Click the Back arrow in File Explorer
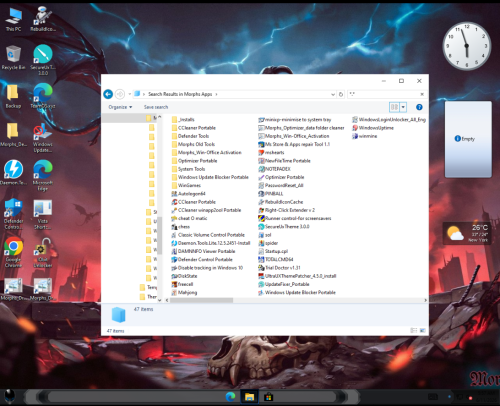The width and height of the screenshot is (500, 406). coord(108,94)
